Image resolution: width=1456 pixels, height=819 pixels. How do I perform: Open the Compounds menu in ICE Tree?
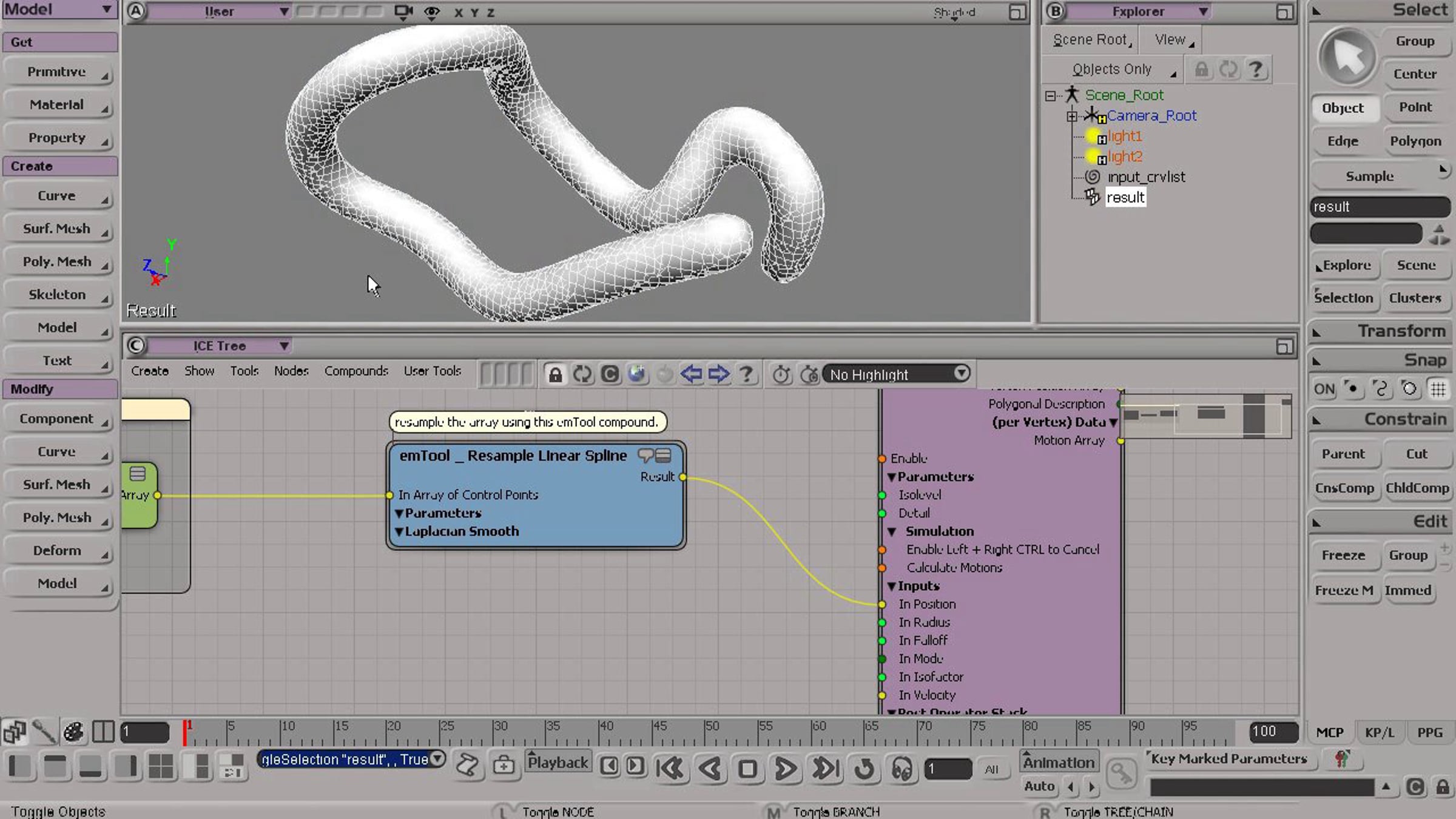click(356, 371)
